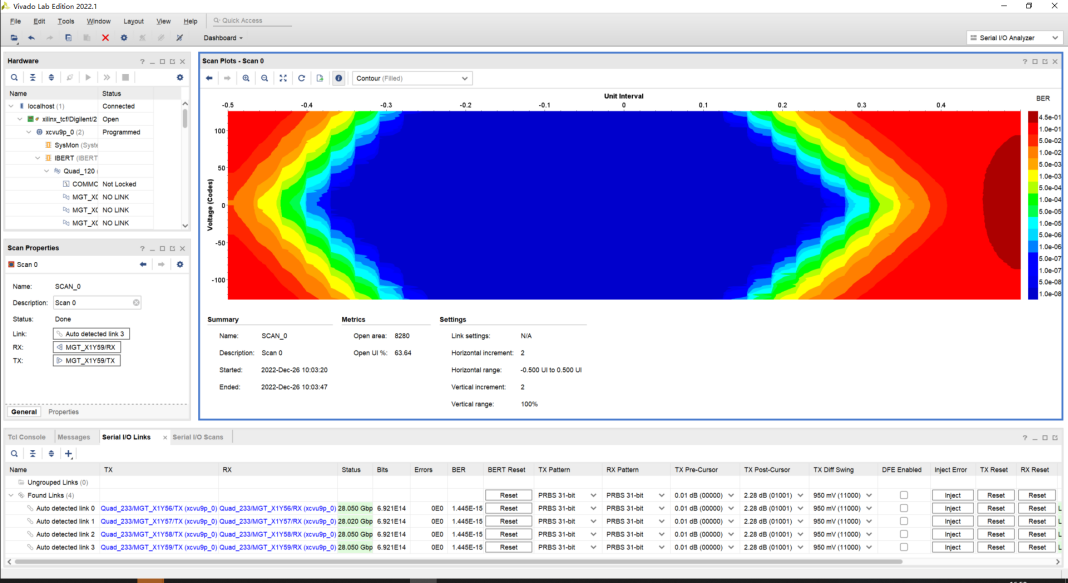Refresh the scan plot
Image resolution: width=1068 pixels, height=583 pixels.
pyautogui.click(x=301, y=78)
